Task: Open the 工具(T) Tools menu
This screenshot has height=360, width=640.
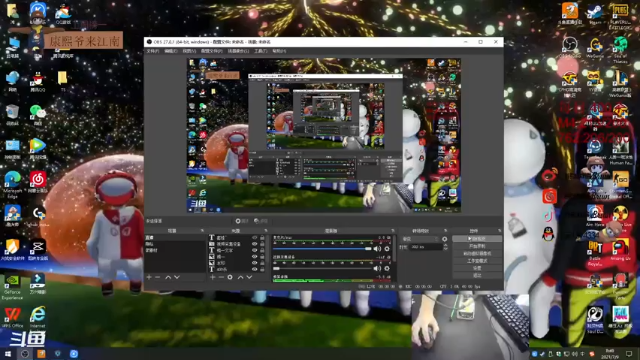Action: tap(261, 51)
